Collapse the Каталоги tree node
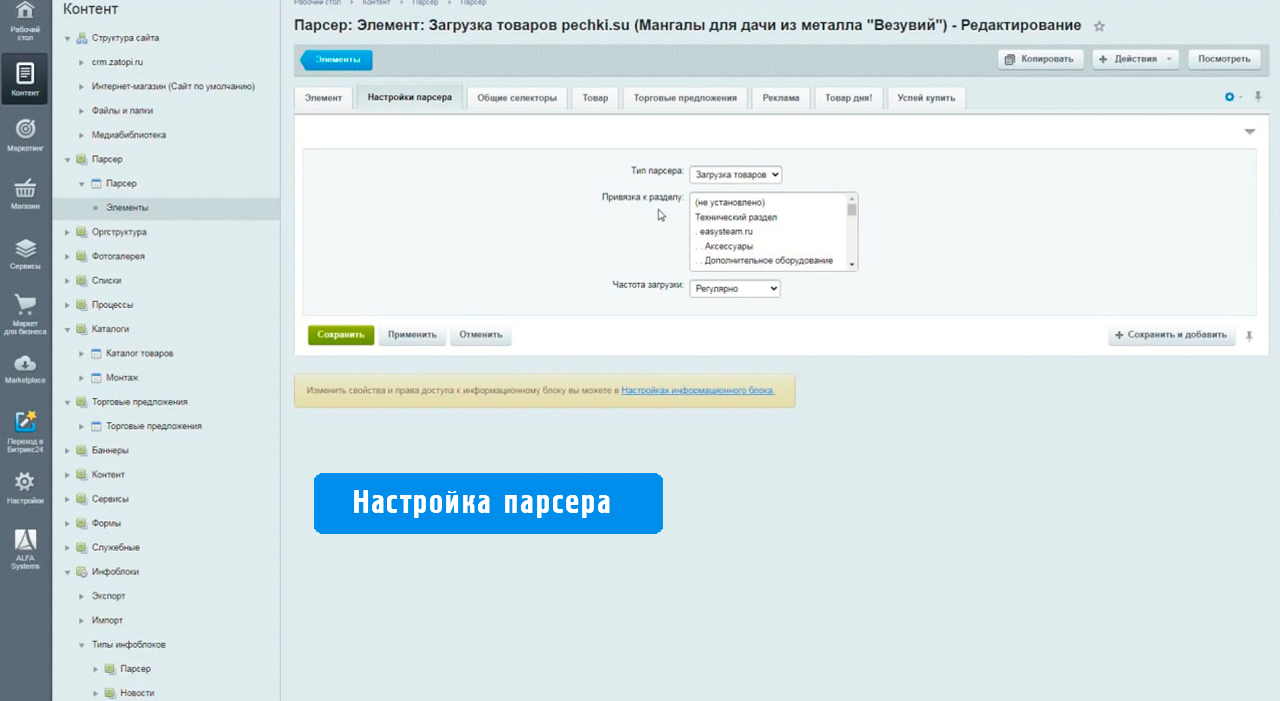Screen dimensions: 1280x701 [67, 329]
